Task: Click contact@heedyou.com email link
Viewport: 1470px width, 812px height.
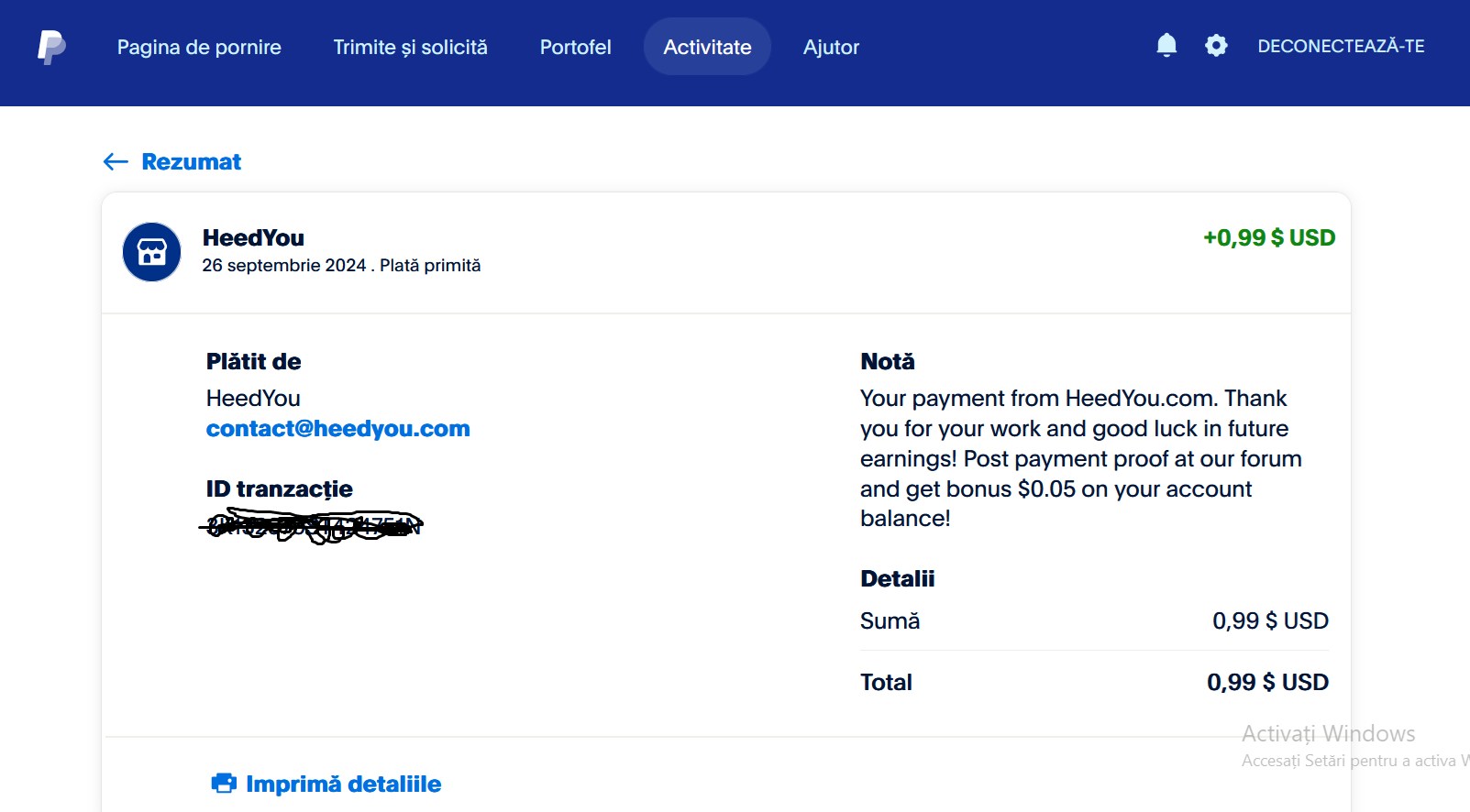Action: (337, 429)
